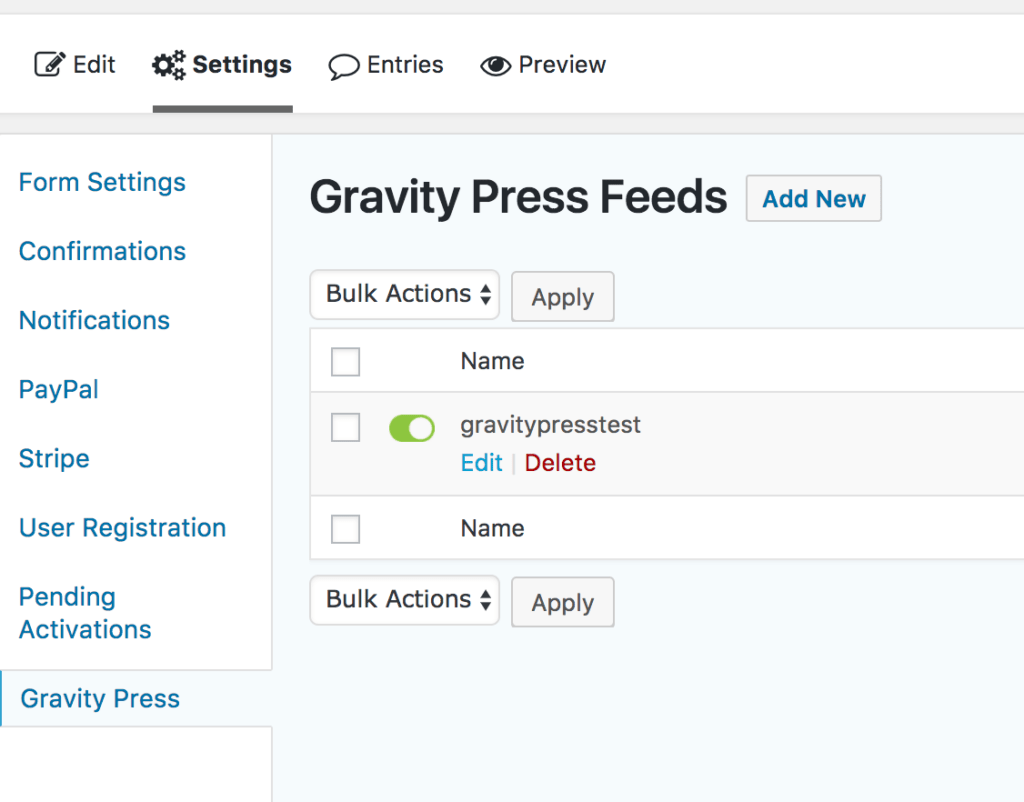
Task: Open the Edit tab label
Action: click(94, 65)
